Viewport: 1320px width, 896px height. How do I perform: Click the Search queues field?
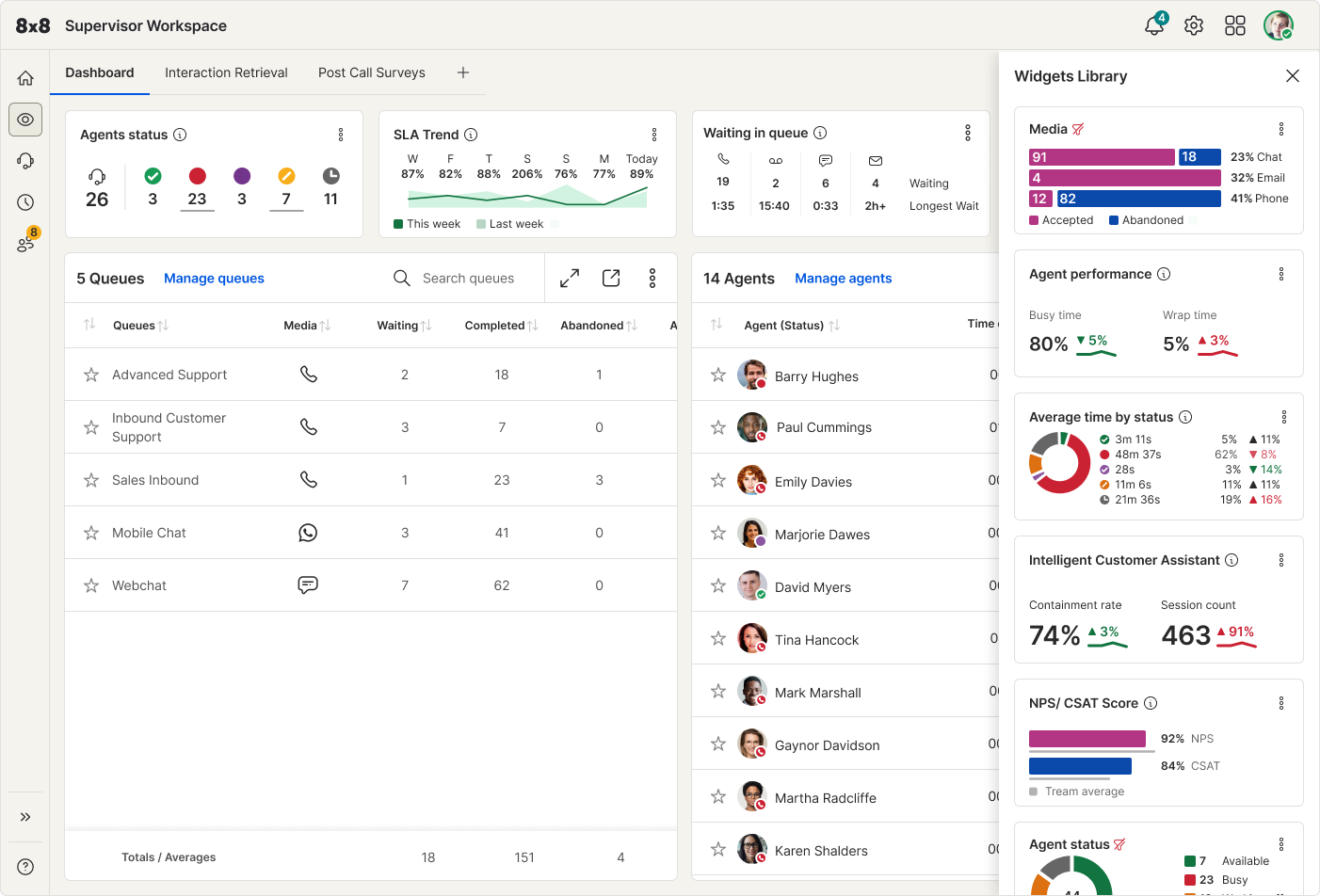click(x=468, y=279)
